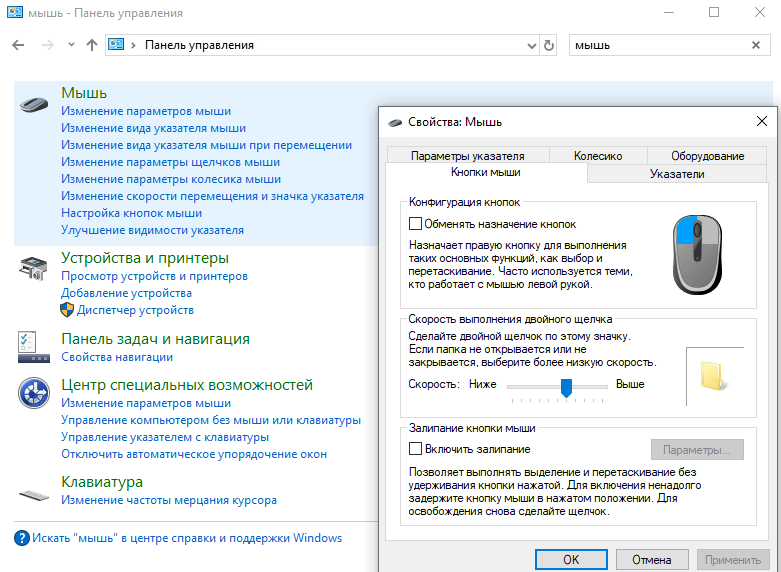Enable Включить залипание checkbox
This screenshot has height=572, width=781.
pyautogui.click(x=415, y=448)
